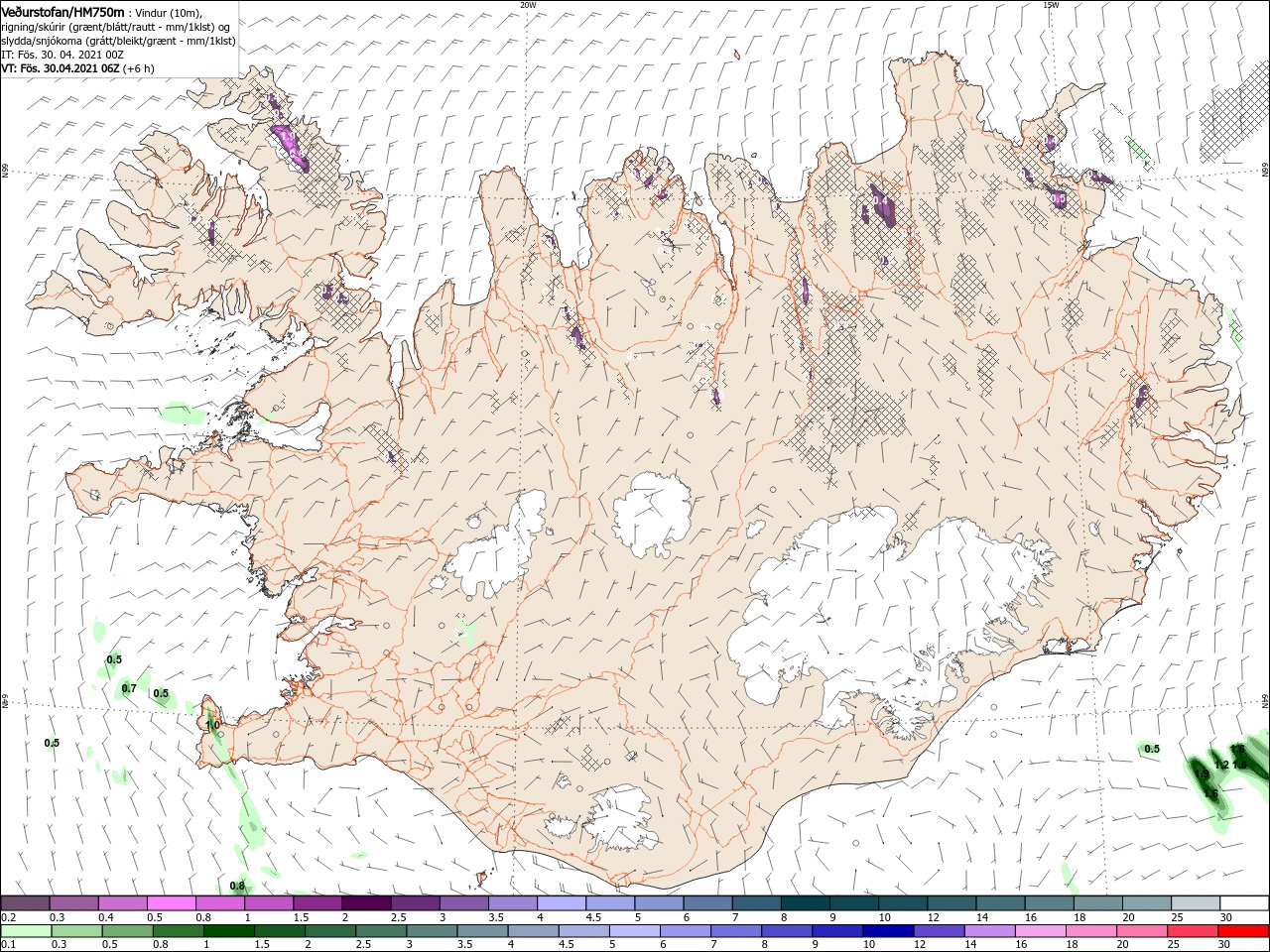Click the Veðurstofan/HM750m map title
This screenshot has width=1270, height=952.
[63, 11]
